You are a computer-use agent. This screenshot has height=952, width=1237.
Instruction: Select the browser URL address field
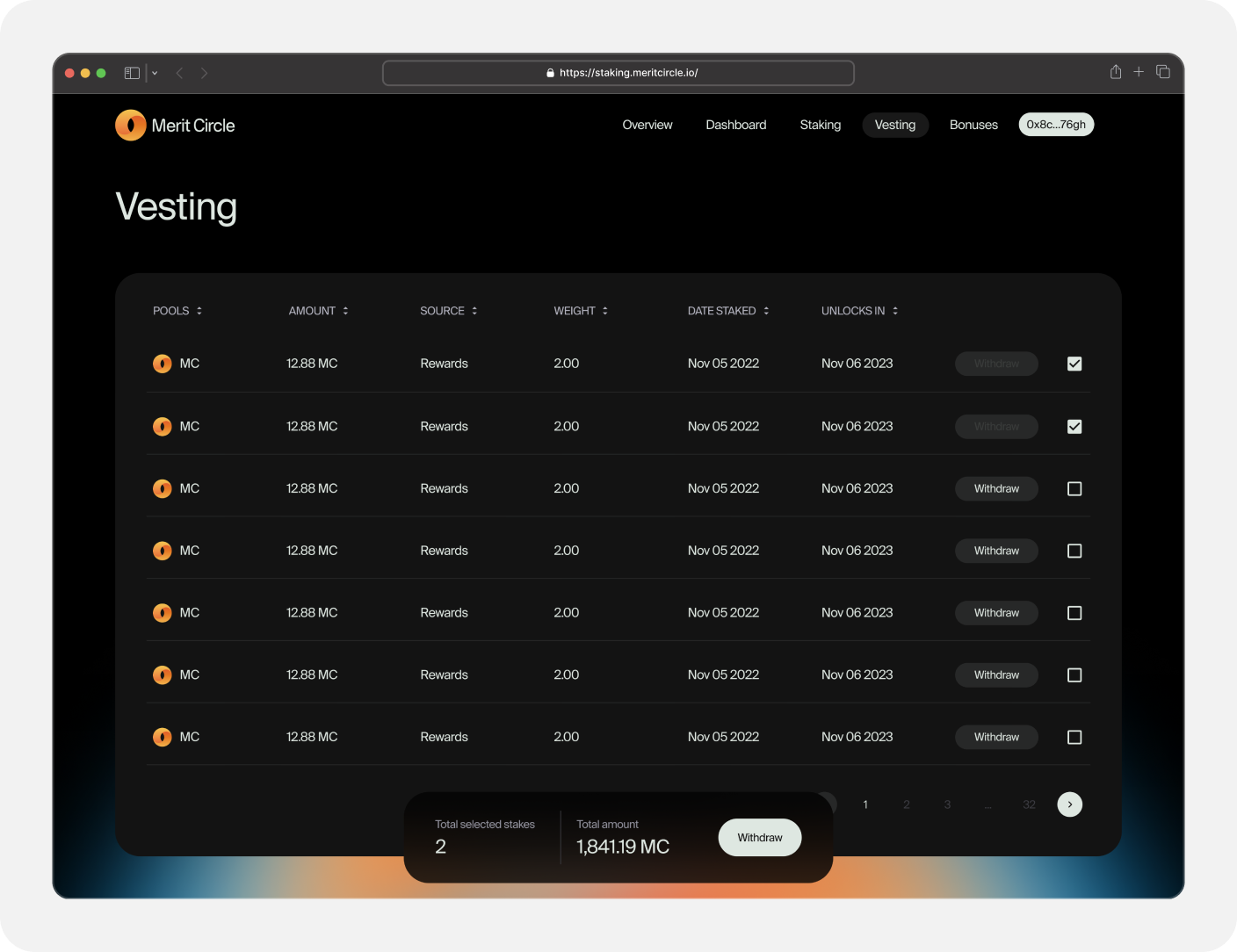(x=618, y=73)
